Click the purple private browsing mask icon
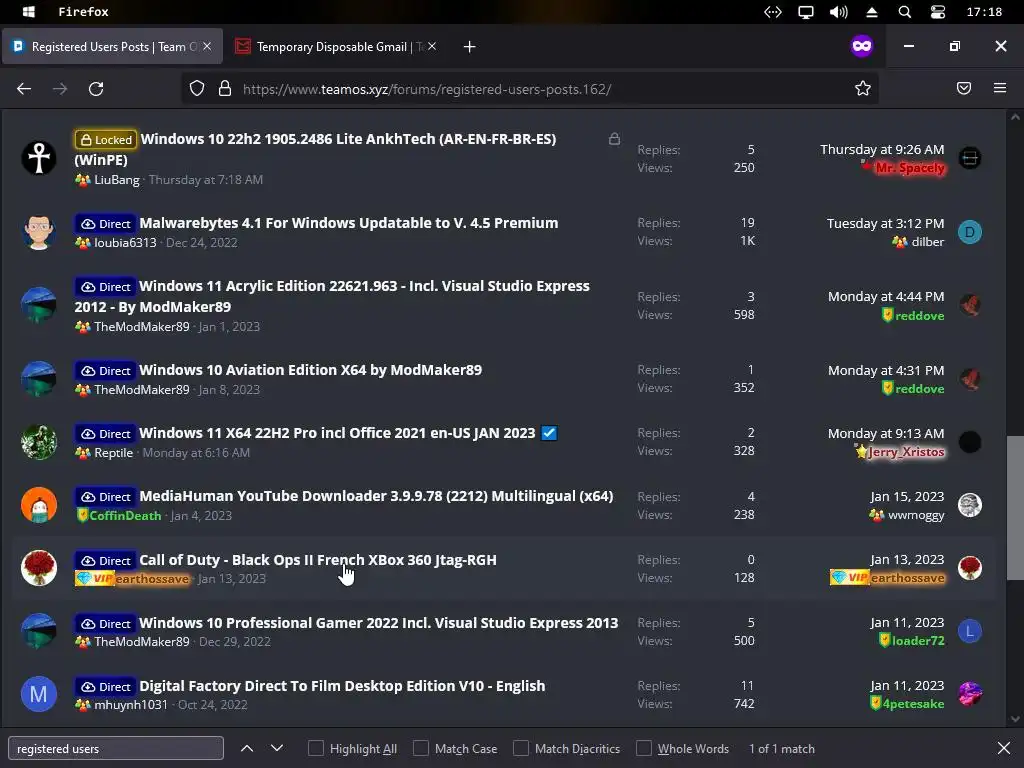Viewport: 1024px width, 768px height. point(862,46)
